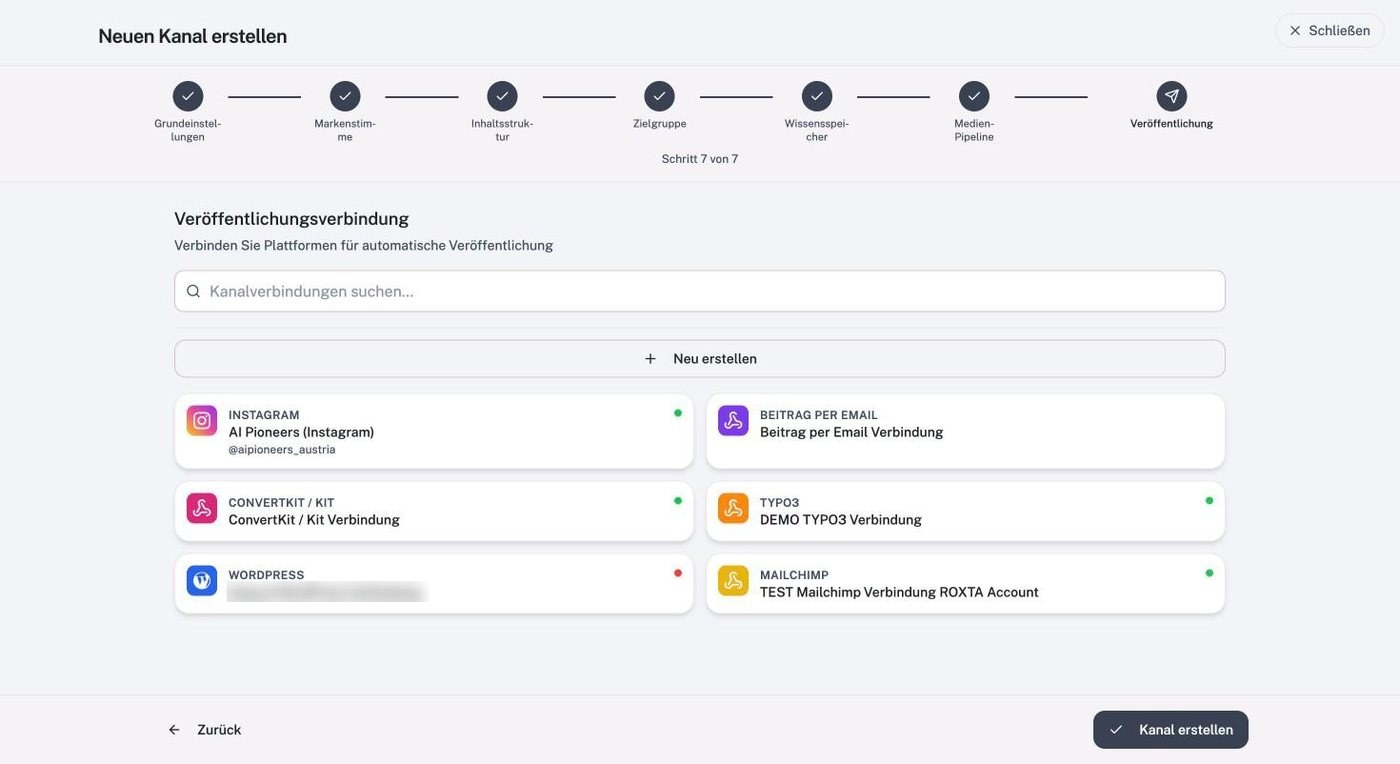Screen dimensions: 1400x764
Task: Select the TEST Mailchimp Verbindung card
Action: (966, 584)
